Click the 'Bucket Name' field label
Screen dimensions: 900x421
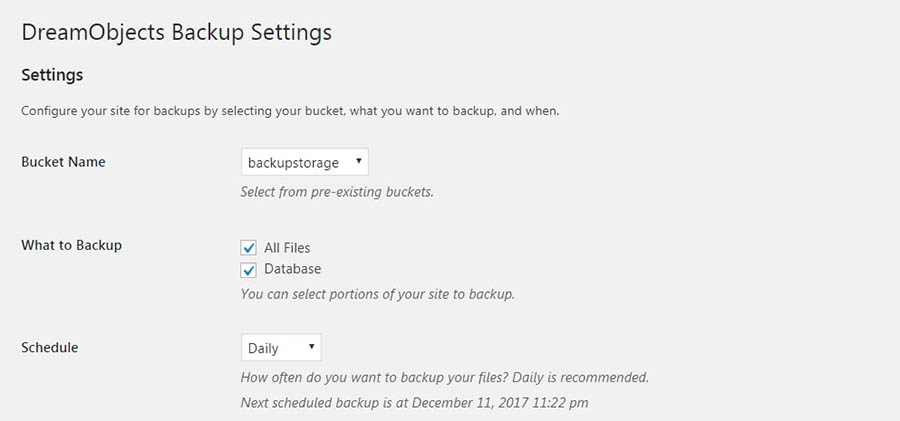click(63, 162)
